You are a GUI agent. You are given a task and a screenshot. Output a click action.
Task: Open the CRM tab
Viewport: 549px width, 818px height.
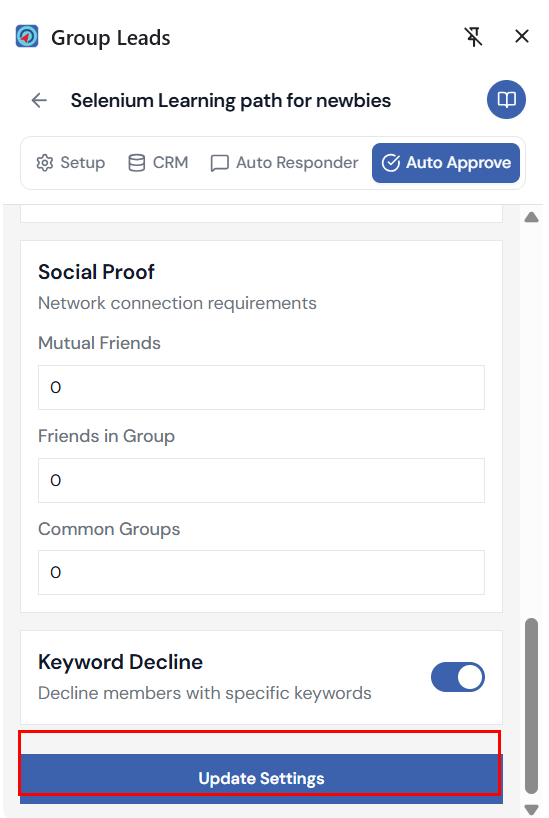(158, 163)
